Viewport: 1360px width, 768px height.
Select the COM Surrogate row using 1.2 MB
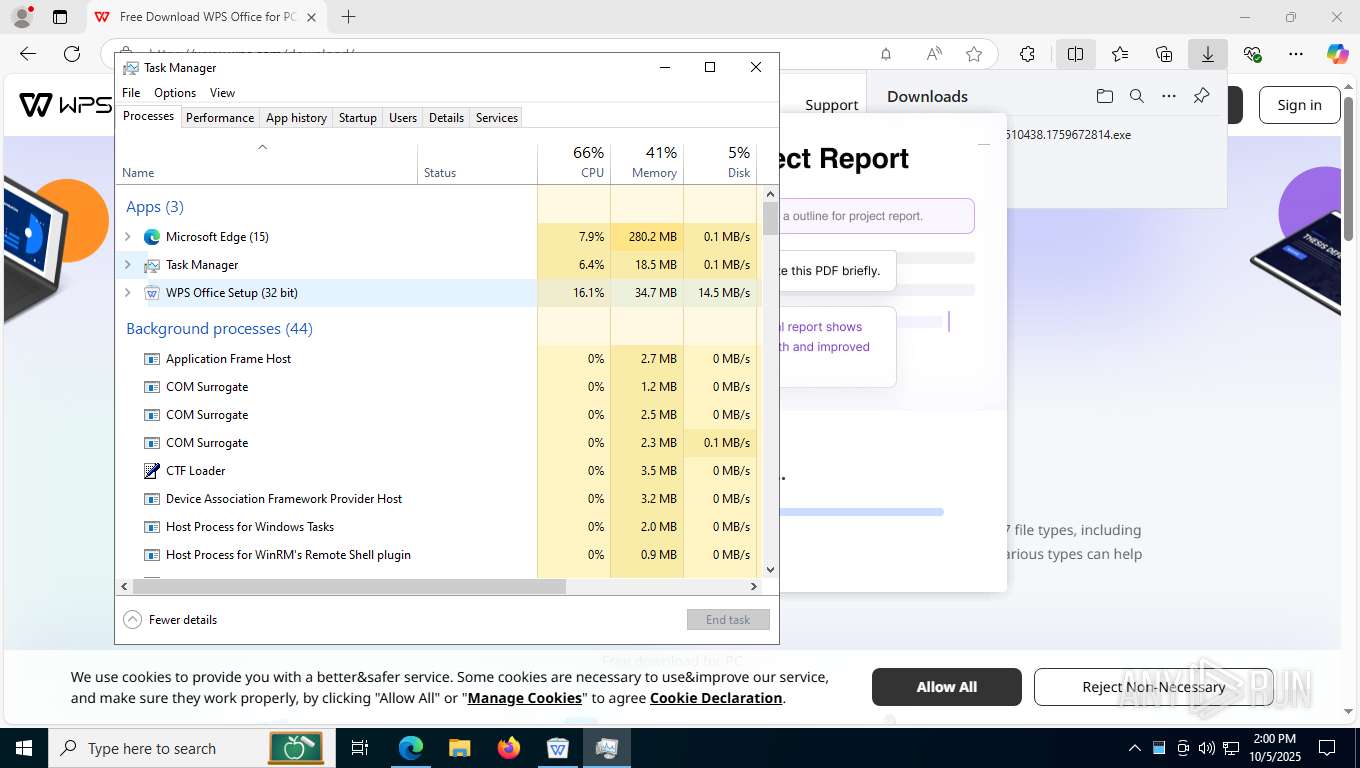pyautogui.click(x=438, y=387)
